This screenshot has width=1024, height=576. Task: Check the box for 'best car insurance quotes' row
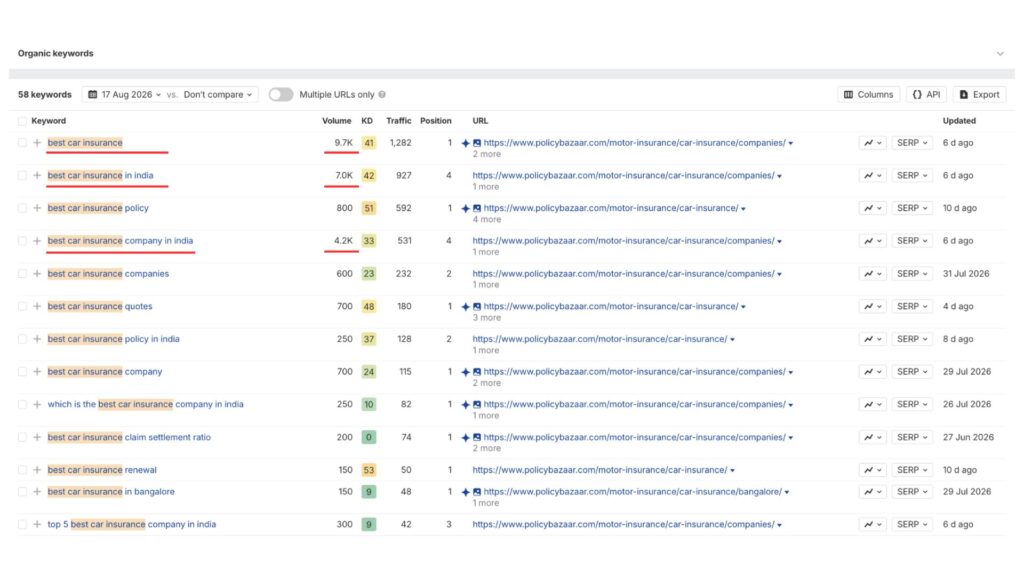pyautogui.click(x=22, y=306)
